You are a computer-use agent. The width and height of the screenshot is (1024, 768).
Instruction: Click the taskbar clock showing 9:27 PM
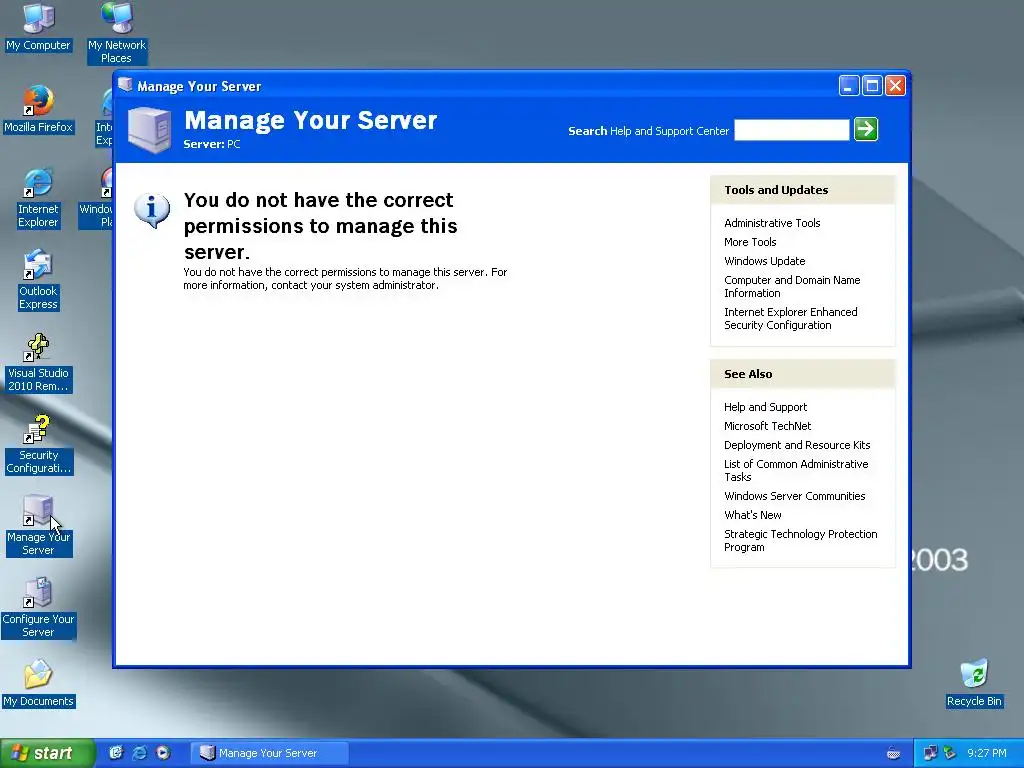pos(986,753)
